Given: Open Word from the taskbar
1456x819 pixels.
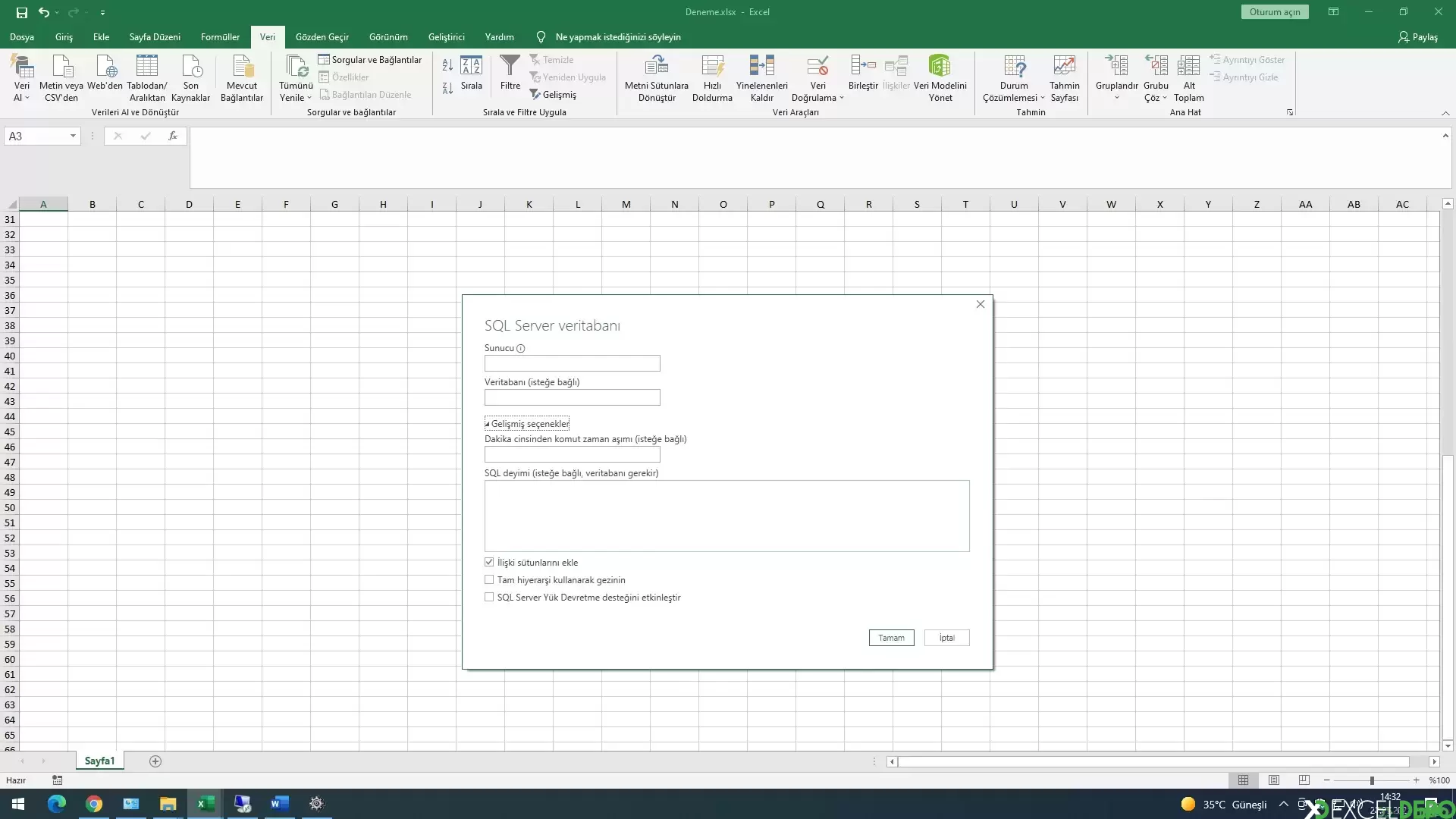Looking at the screenshot, I should point(279,804).
